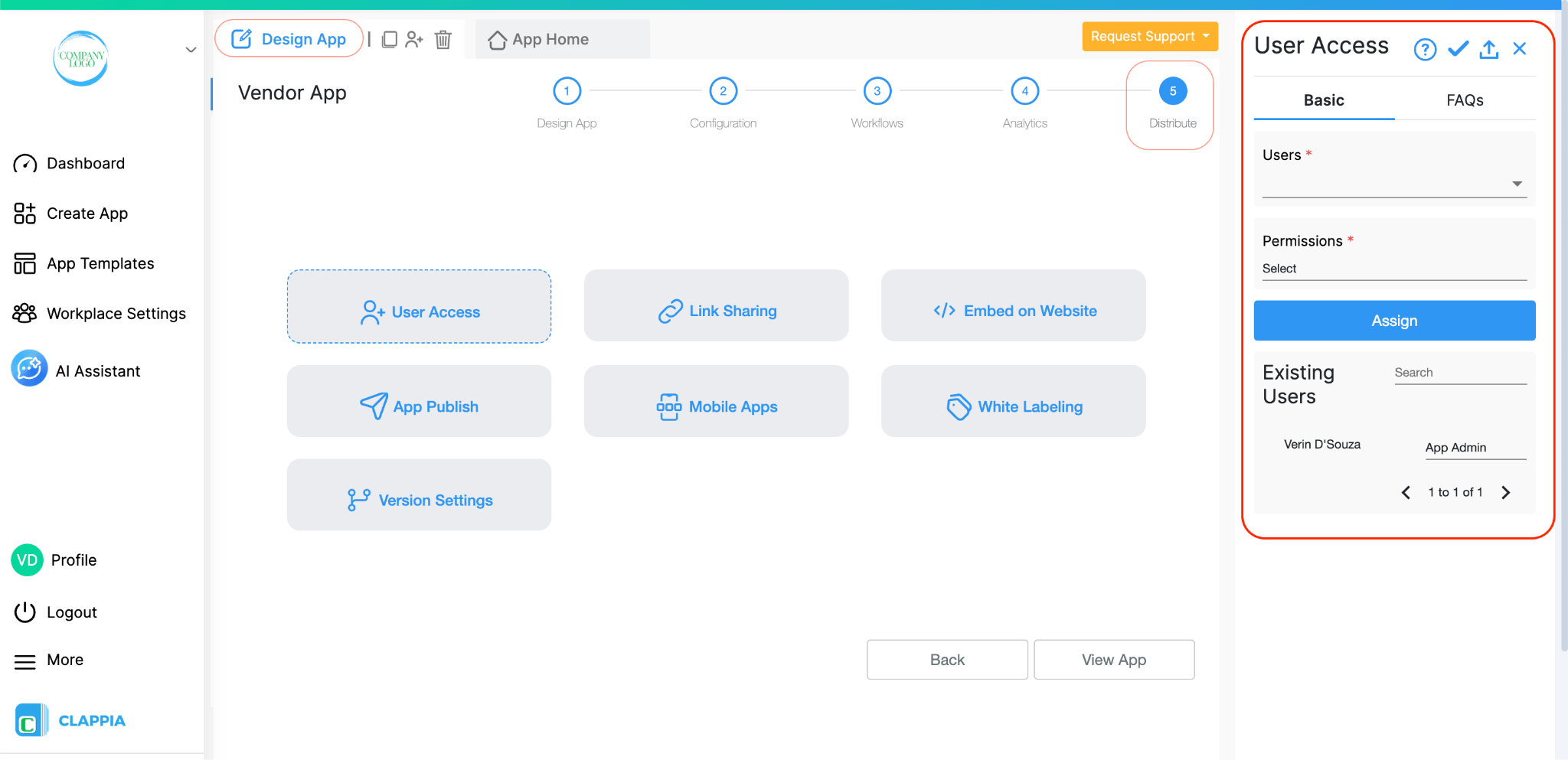
Task: Collapse the company logo workspace selector
Action: pos(191,49)
